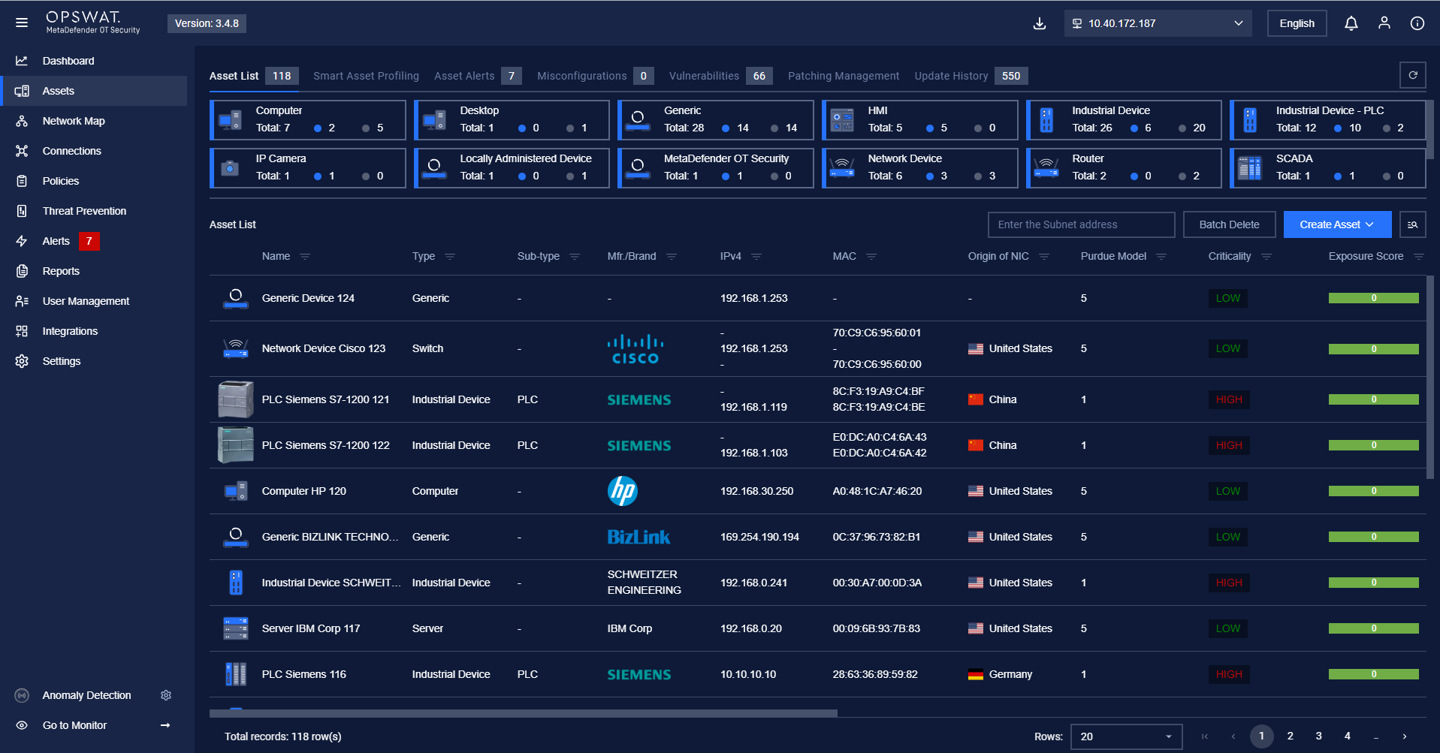Click the Criticality column filter icon
Screen dimensions: 1440x753
[1266, 257]
